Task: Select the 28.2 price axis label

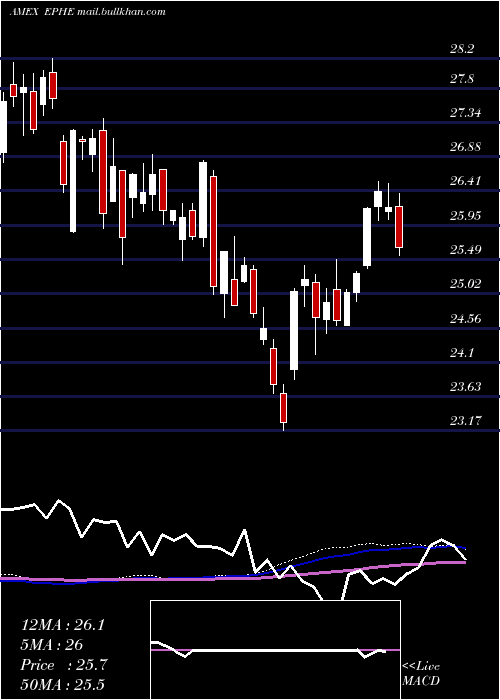Action: pos(462,49)
